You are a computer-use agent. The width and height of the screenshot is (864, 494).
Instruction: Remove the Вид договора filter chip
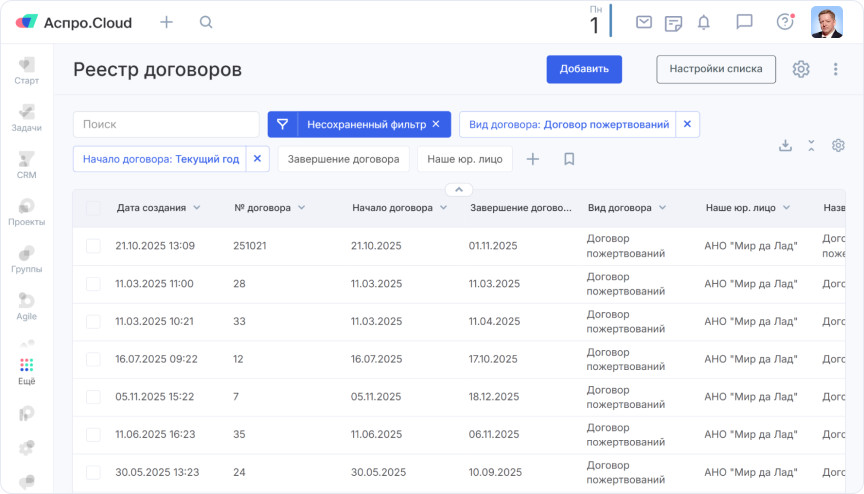pyautogui.click(x=686, y=124)
